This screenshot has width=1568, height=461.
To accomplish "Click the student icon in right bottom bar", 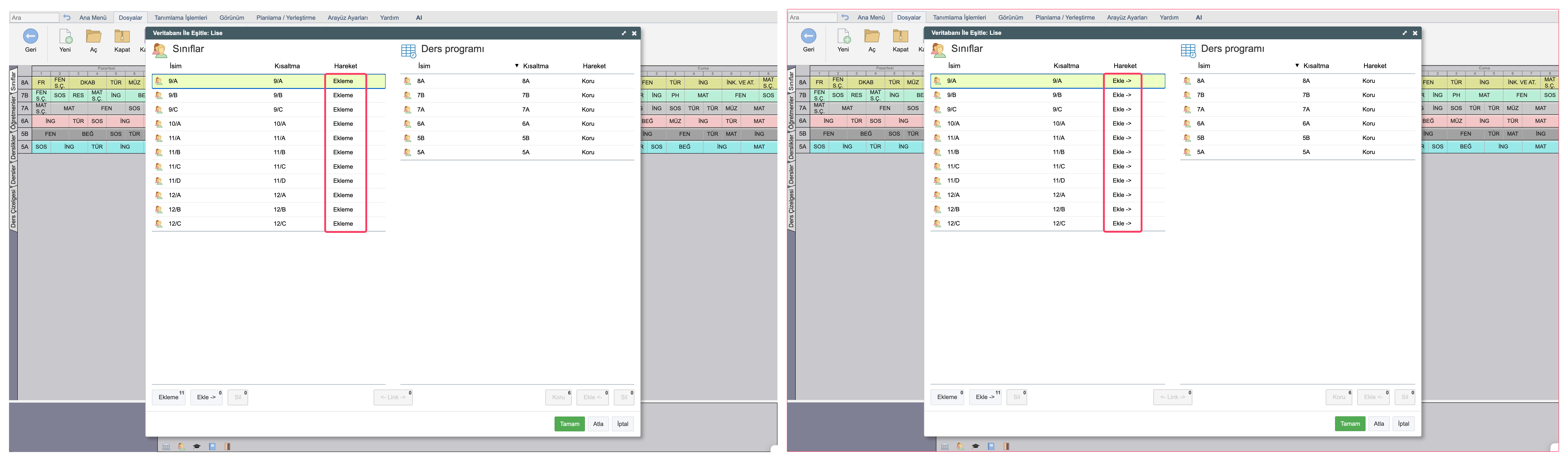I will [960, 446].
